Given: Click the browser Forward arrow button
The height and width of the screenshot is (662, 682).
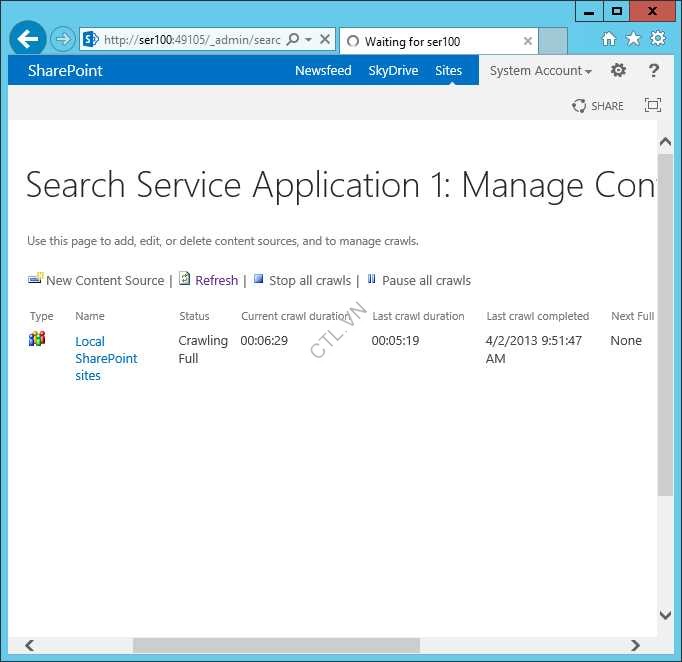Looking at the screenshot, I should (63, 40).
